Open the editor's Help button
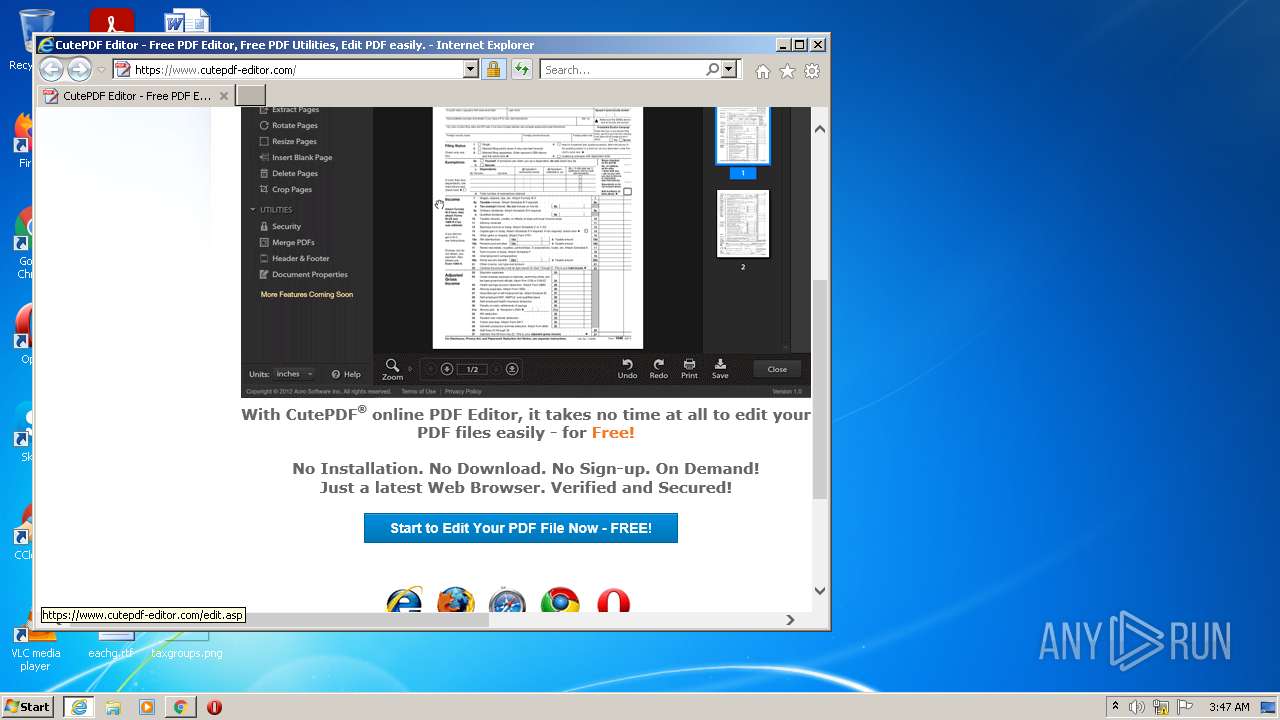 pyautogui.click(x=346, y=374)
